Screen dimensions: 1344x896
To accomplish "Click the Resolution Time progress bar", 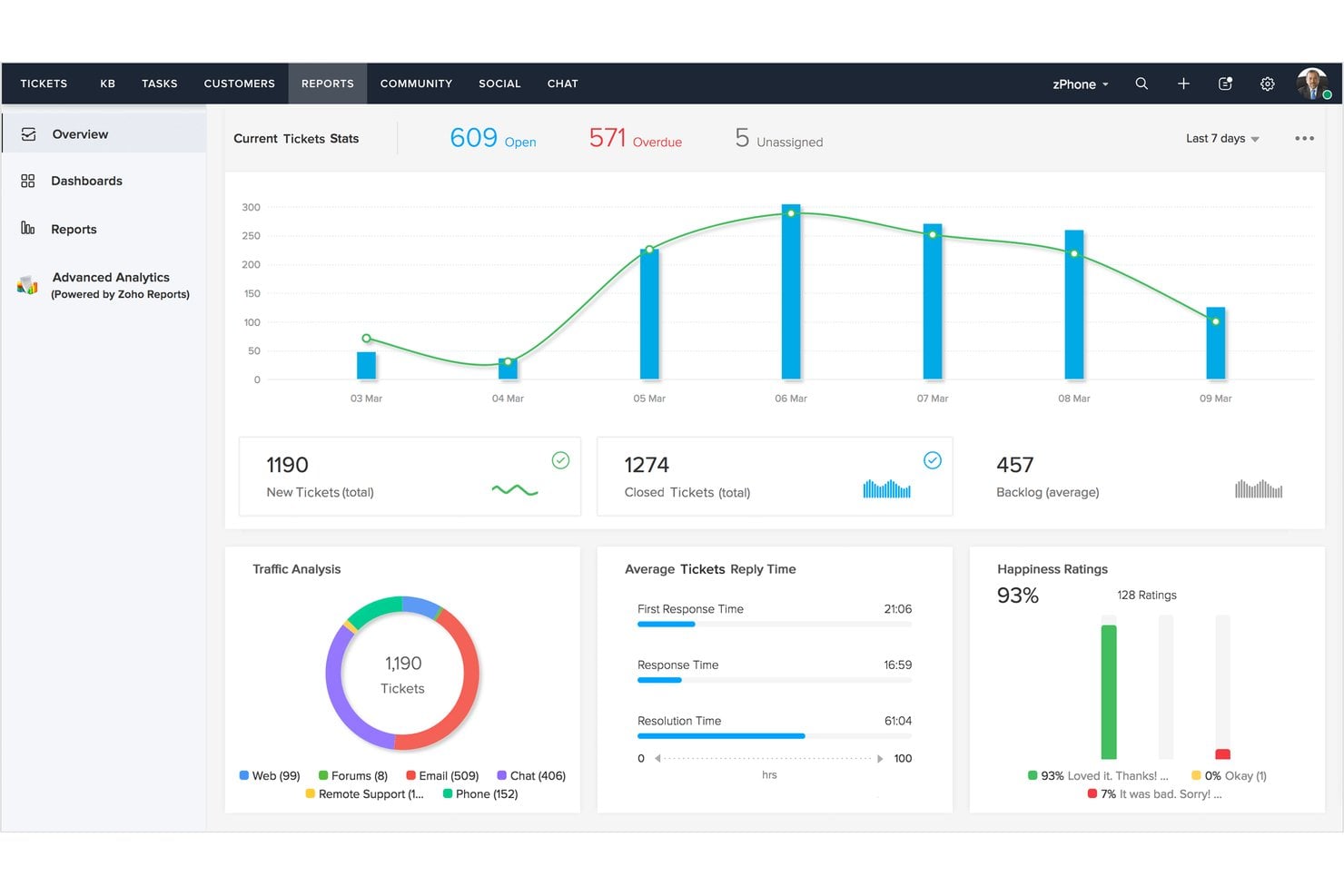I will [x=775, y=736].
